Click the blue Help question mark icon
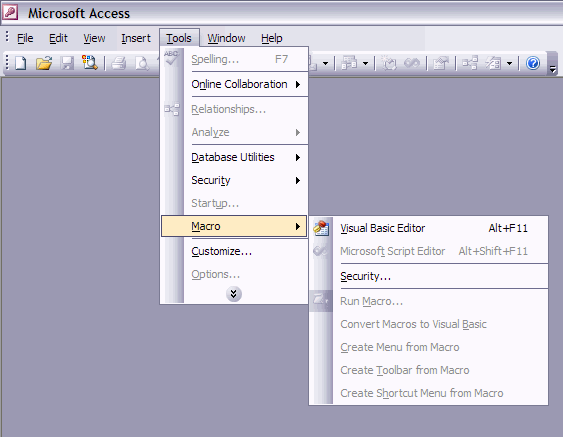This screenshot has height=437, width=563. point(533,63)
